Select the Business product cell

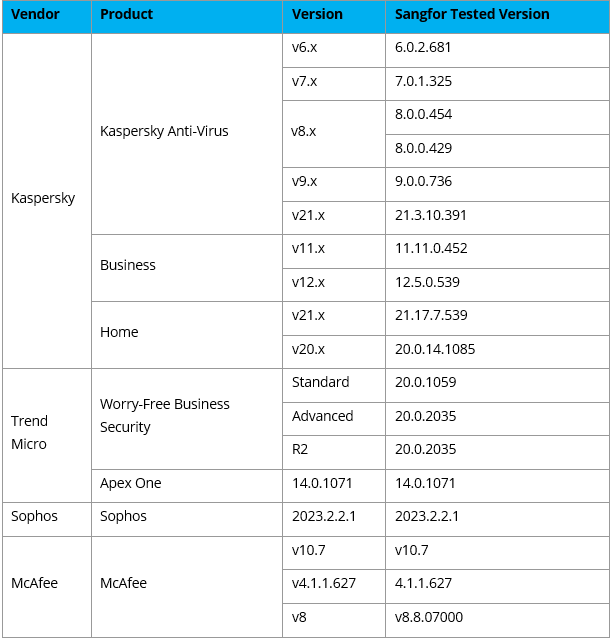(x=128, y=265)
